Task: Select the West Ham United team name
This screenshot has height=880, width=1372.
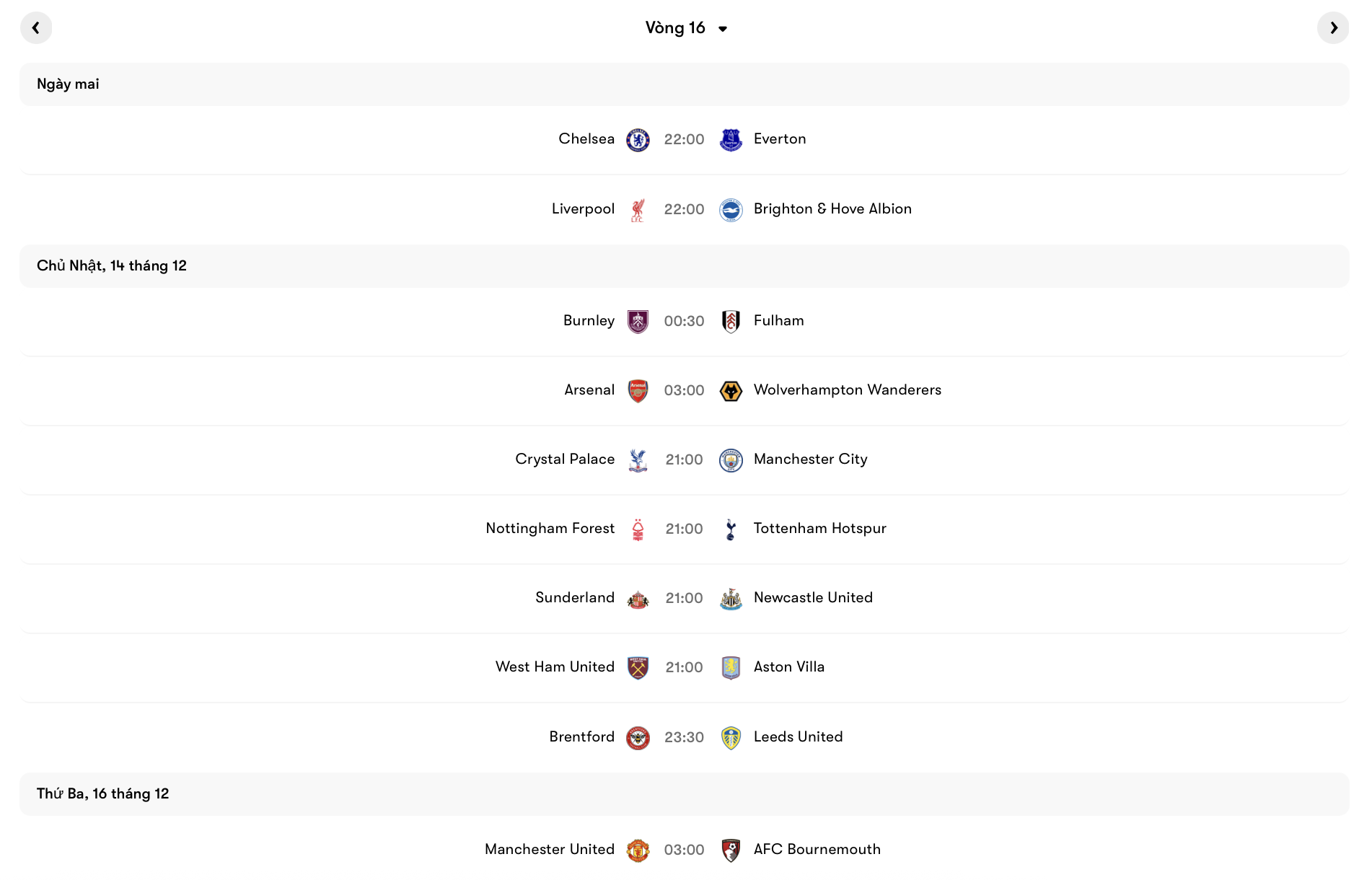Action: pyautogui.click(x=555, y=667)
